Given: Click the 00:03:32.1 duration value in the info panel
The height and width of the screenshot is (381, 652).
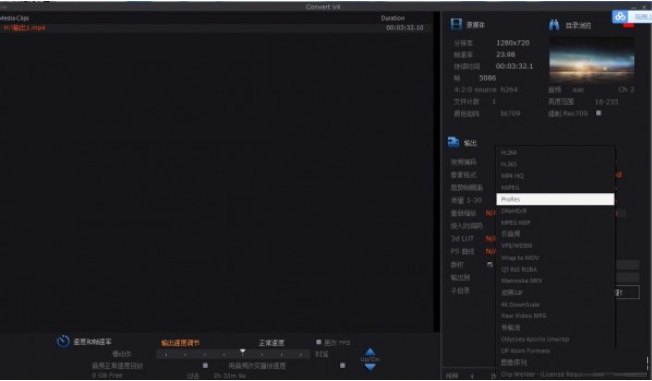Looking at the screenshot, I should tap(514, 66).
